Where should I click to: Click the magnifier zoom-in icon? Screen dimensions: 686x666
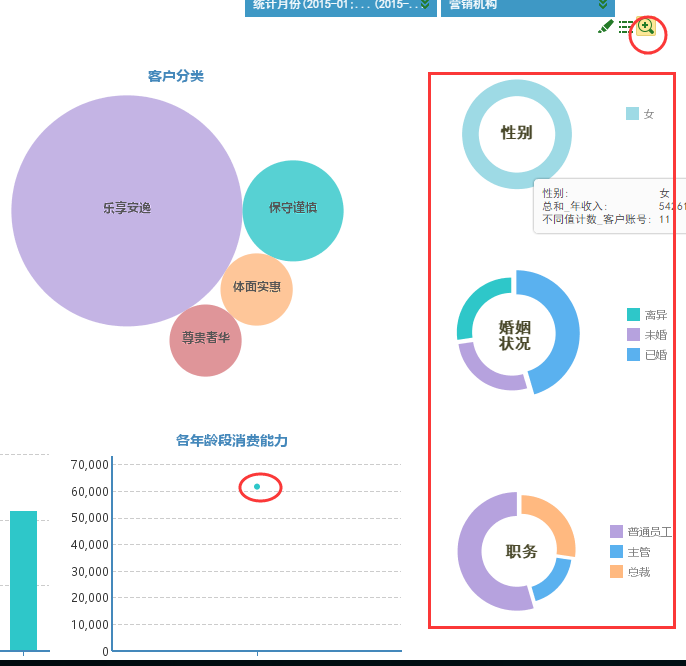pyautogui.click(x=646, y=26)
